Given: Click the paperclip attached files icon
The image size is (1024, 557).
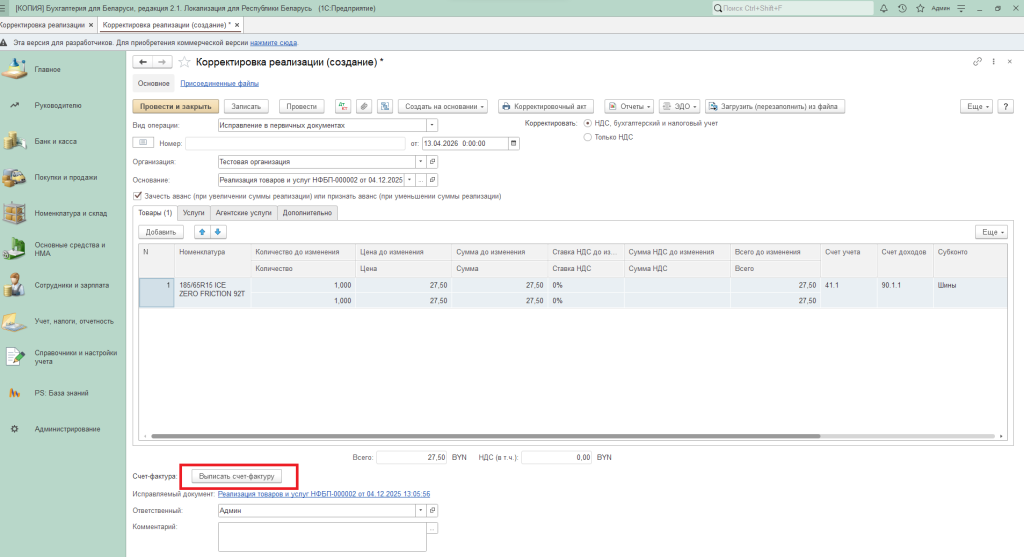Looking at the screenshot, I should coord(364,106).
